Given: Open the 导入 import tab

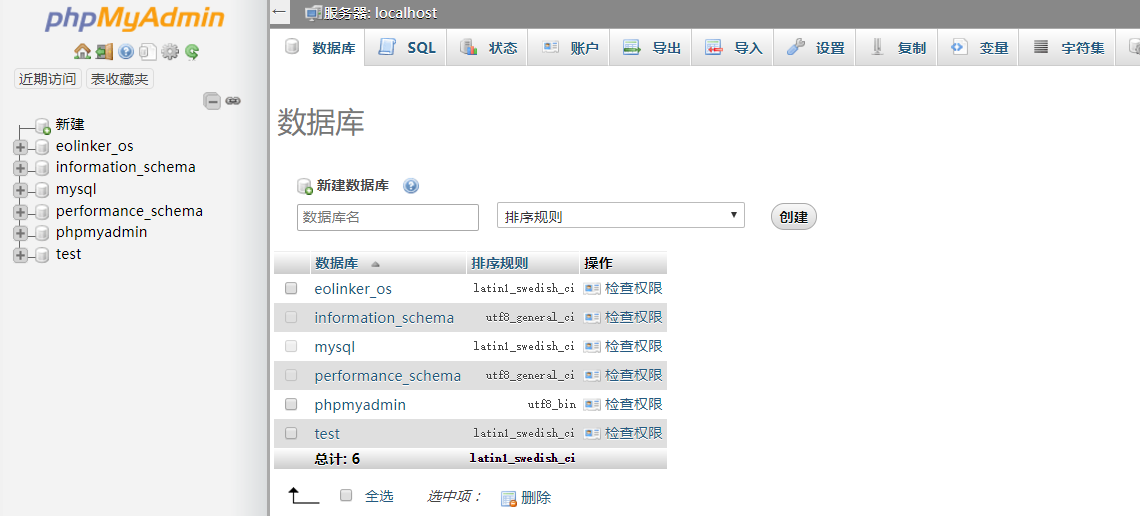Looking at the screenshot, I should pos(732,48).
